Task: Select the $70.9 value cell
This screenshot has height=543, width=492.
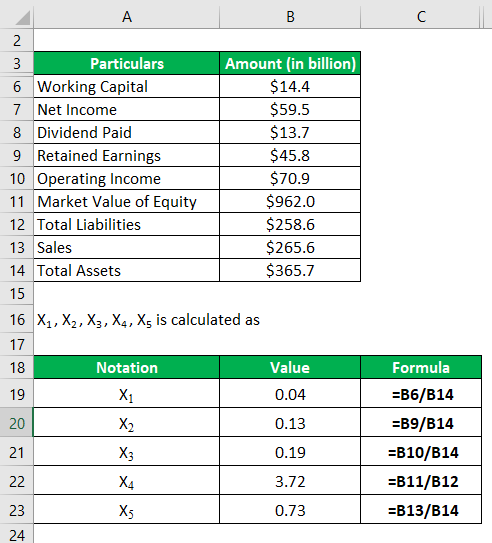Action: 290,179
